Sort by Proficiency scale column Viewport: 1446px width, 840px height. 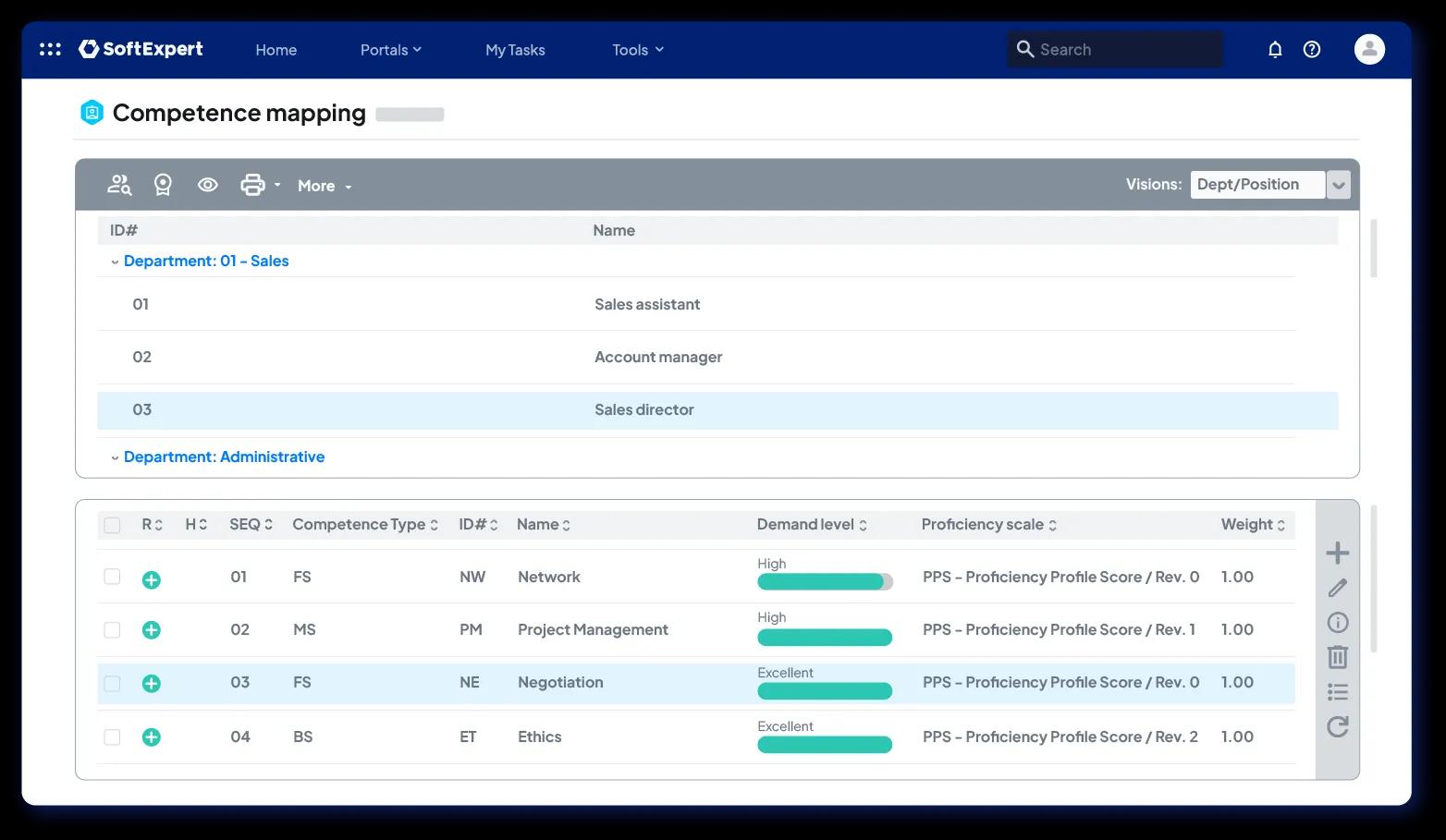tap(989, 524)
